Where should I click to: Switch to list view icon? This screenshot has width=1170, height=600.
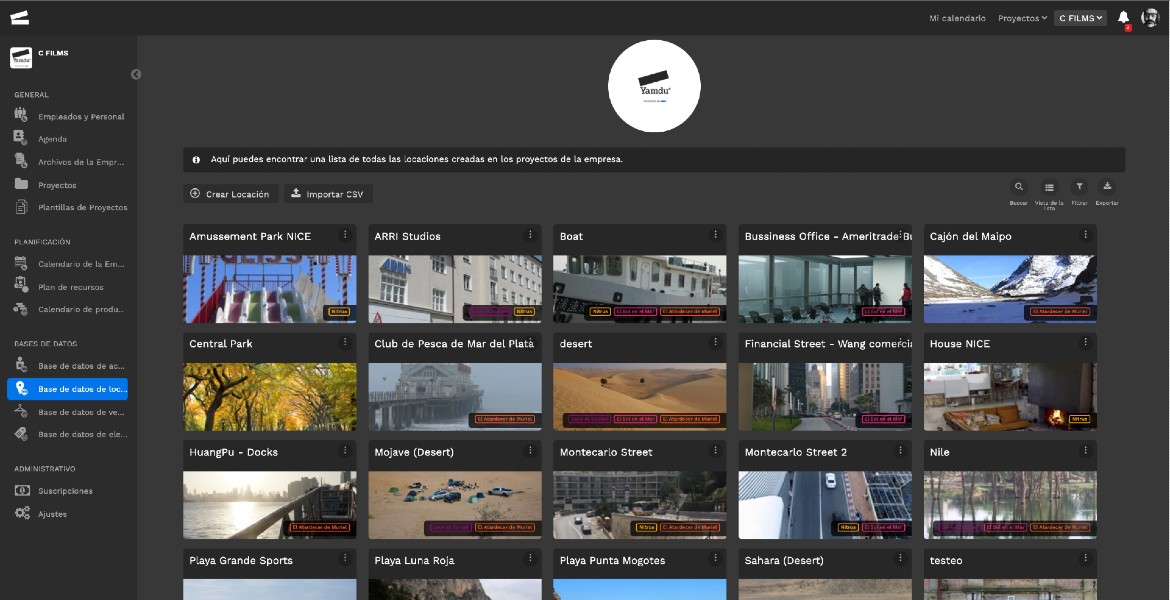1049,187
